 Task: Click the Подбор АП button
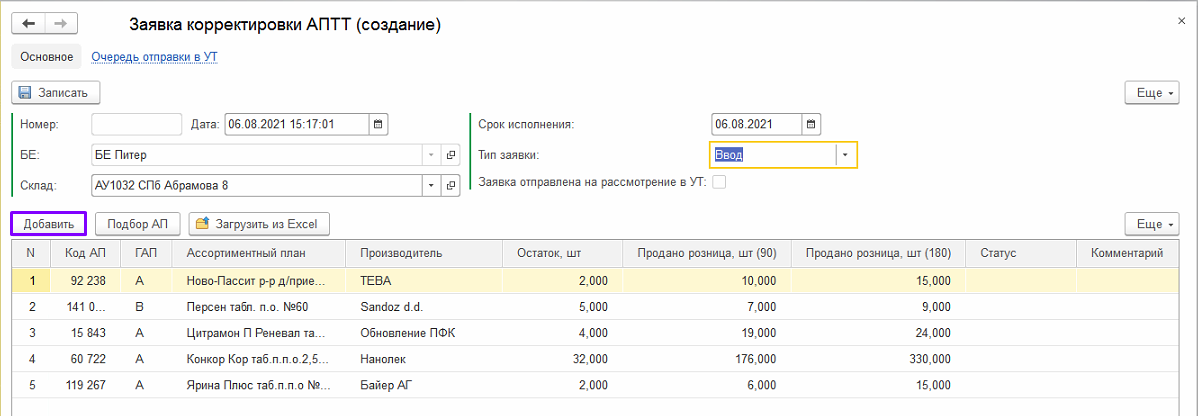[x=138, y=223]
